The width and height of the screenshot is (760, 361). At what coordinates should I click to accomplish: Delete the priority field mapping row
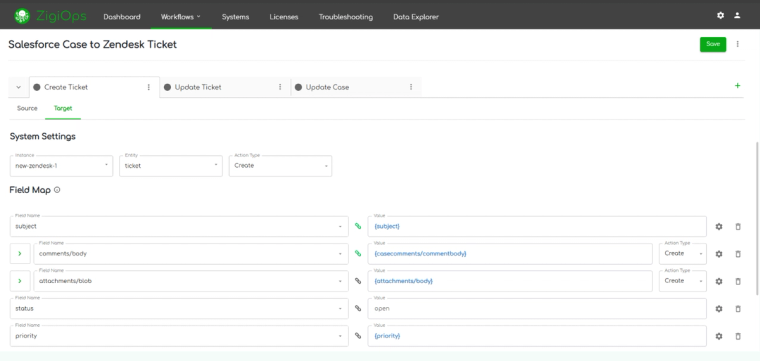pos(738,336)
